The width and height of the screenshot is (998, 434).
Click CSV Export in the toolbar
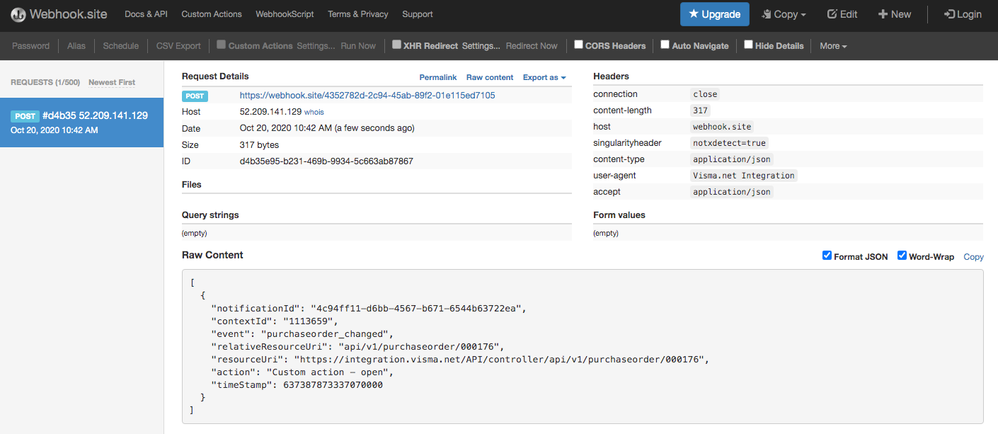(178, 46)
